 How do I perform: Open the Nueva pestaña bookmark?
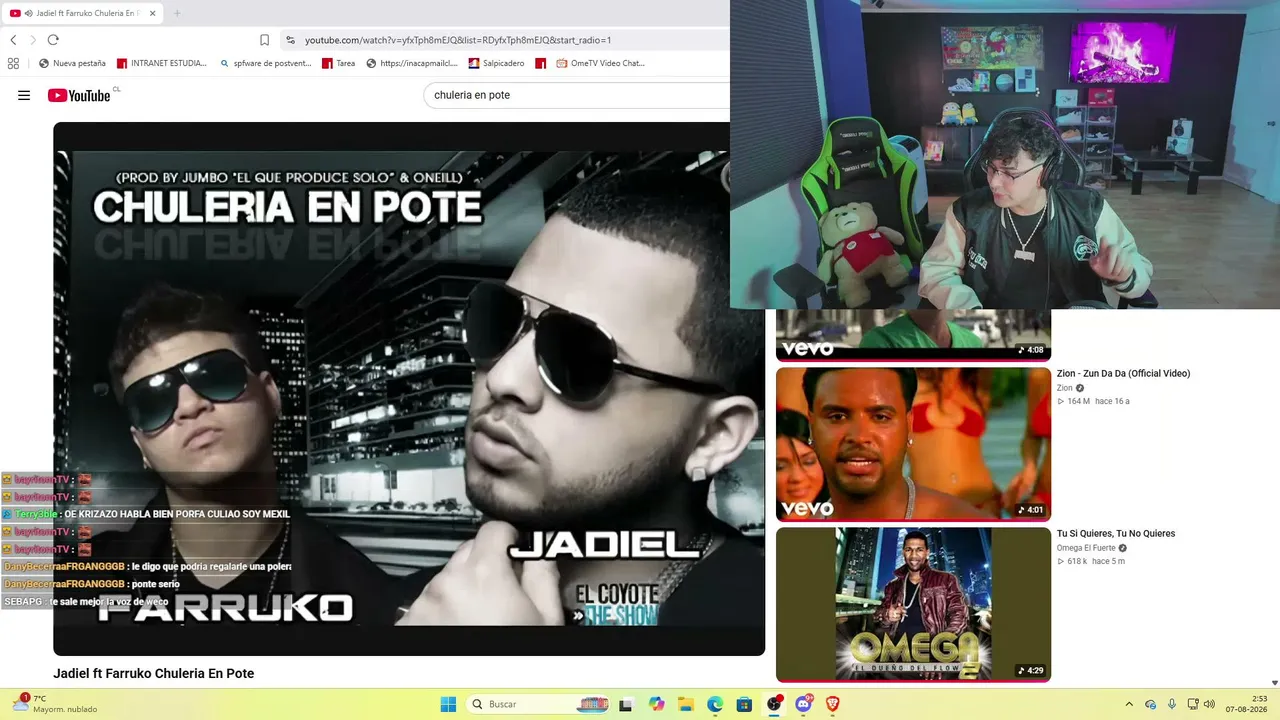(x=72, y=63)
